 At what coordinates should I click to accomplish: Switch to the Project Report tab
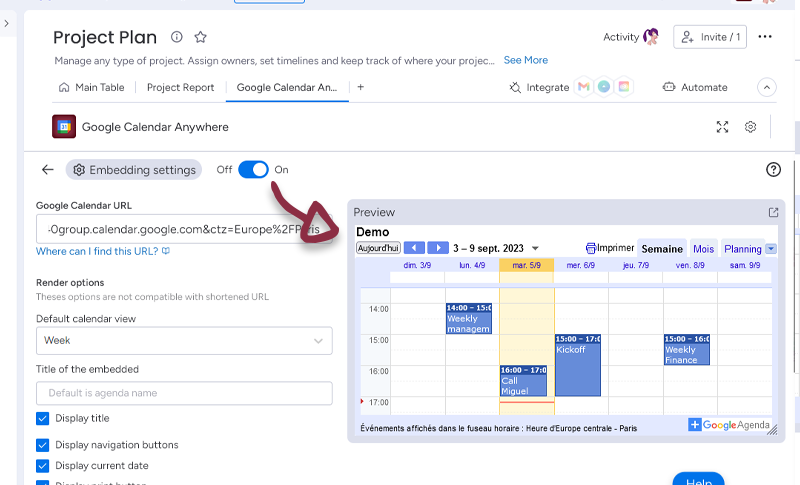pyautogui.click(x=180, y=87)
